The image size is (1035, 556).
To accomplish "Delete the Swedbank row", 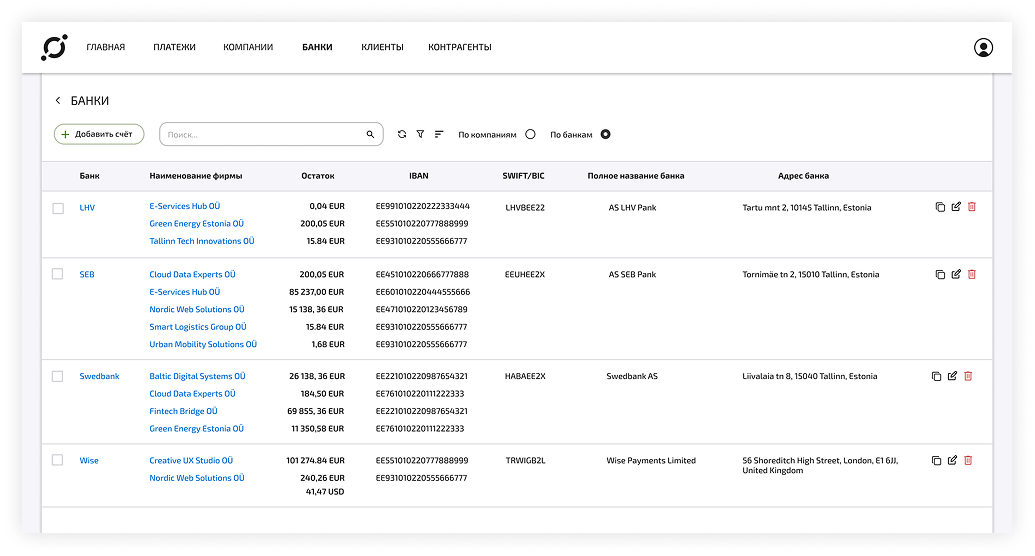I will pyautogui.click(x=968, y=376).
